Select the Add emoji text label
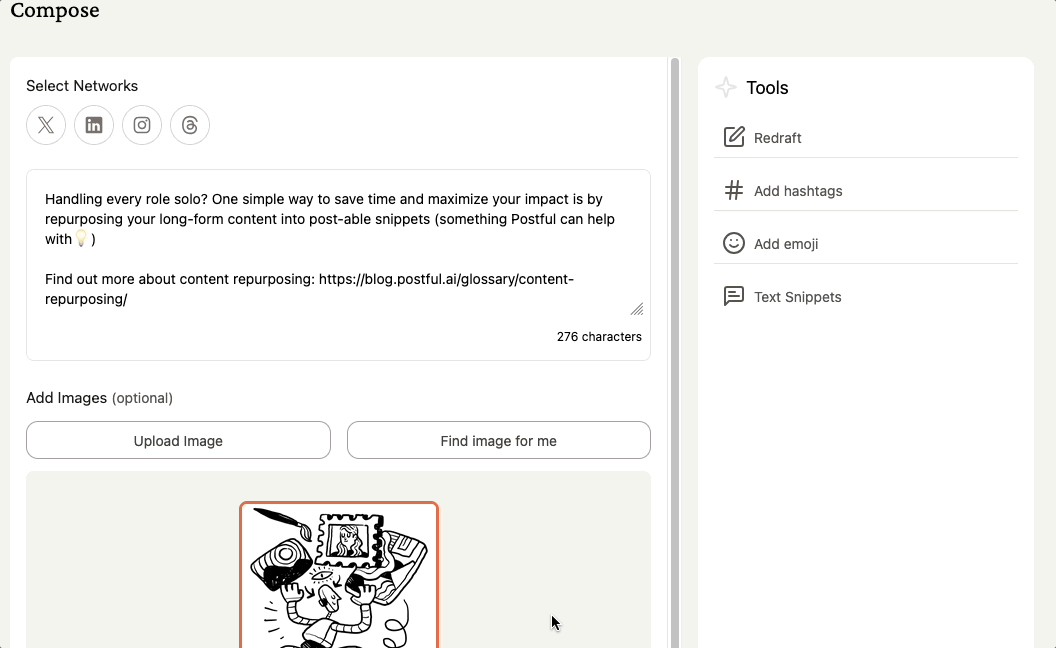The width and height of the screenshot is (1056, 648). [x=786, y=244]
